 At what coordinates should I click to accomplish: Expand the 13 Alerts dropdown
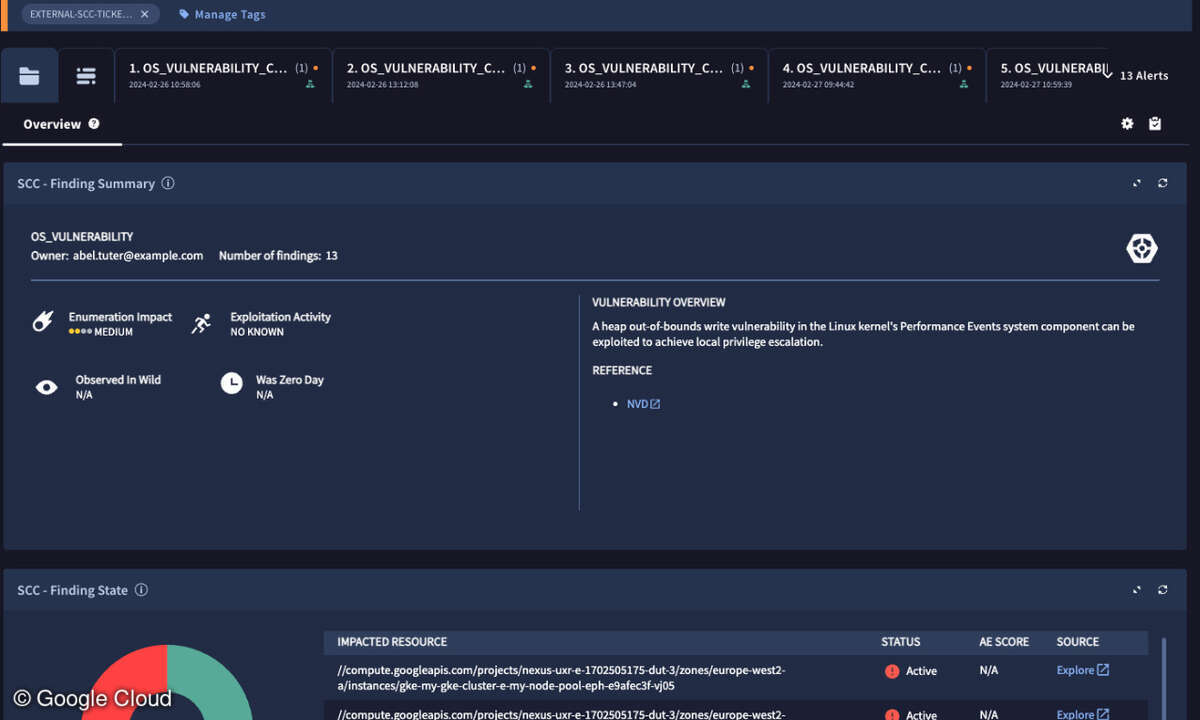pos(1135,75)
